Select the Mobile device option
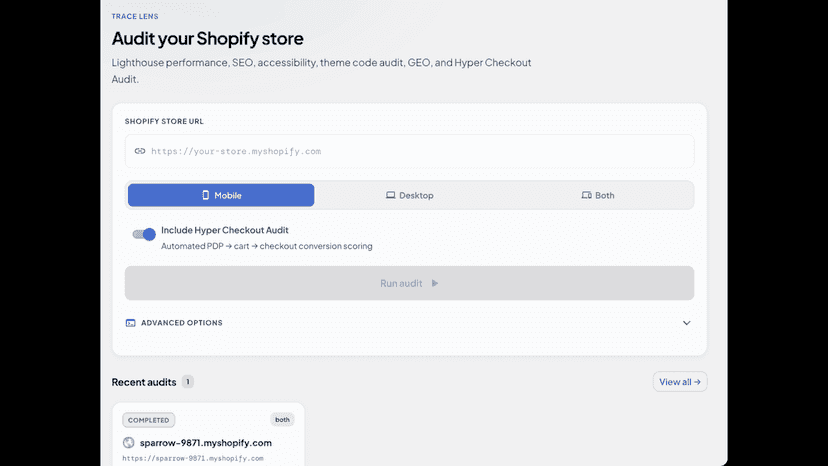The height and width of the screenshot is (466, 828). click(x=221, y=195)
